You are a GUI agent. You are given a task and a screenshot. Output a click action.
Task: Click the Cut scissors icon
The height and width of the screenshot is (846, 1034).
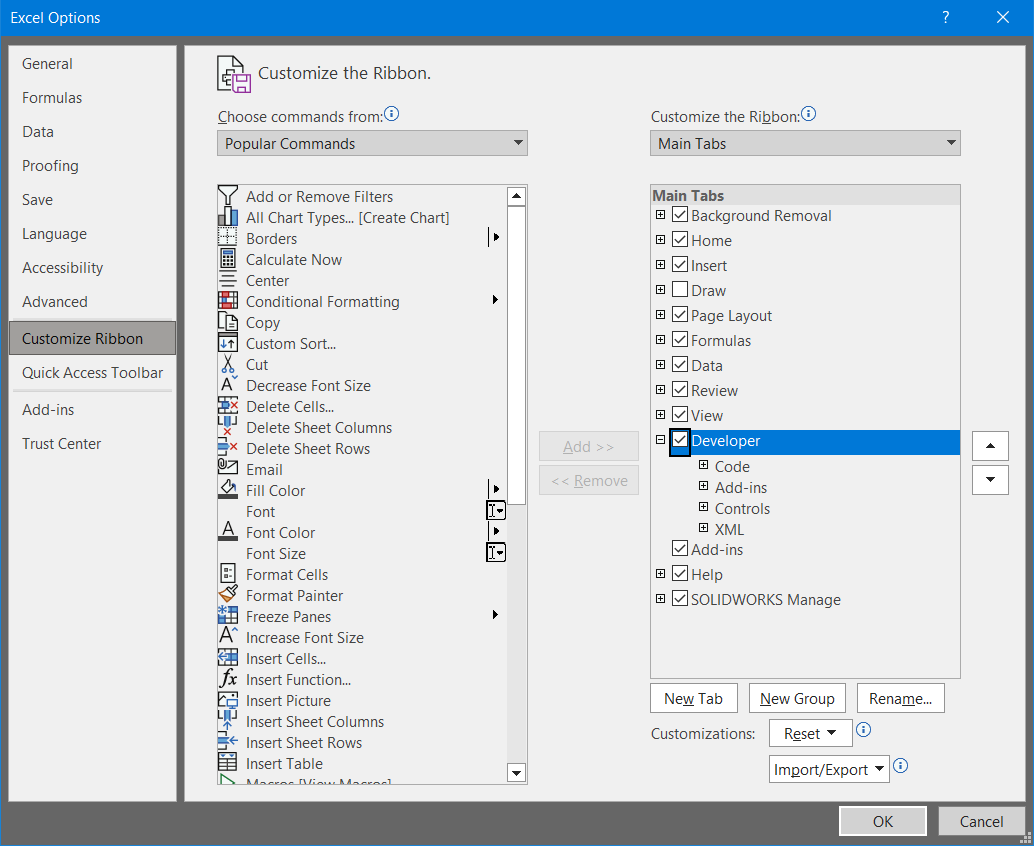(x=228, y=365)
